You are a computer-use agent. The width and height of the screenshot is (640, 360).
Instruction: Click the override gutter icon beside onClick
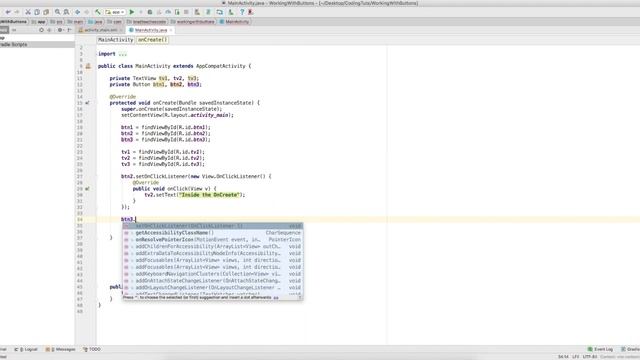point(87,189)
